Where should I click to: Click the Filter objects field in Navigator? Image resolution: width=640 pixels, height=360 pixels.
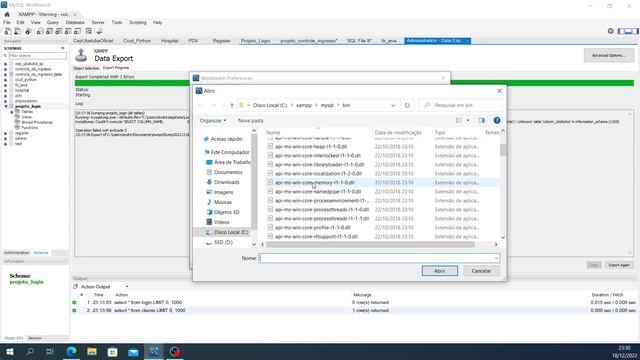point(37,56)
